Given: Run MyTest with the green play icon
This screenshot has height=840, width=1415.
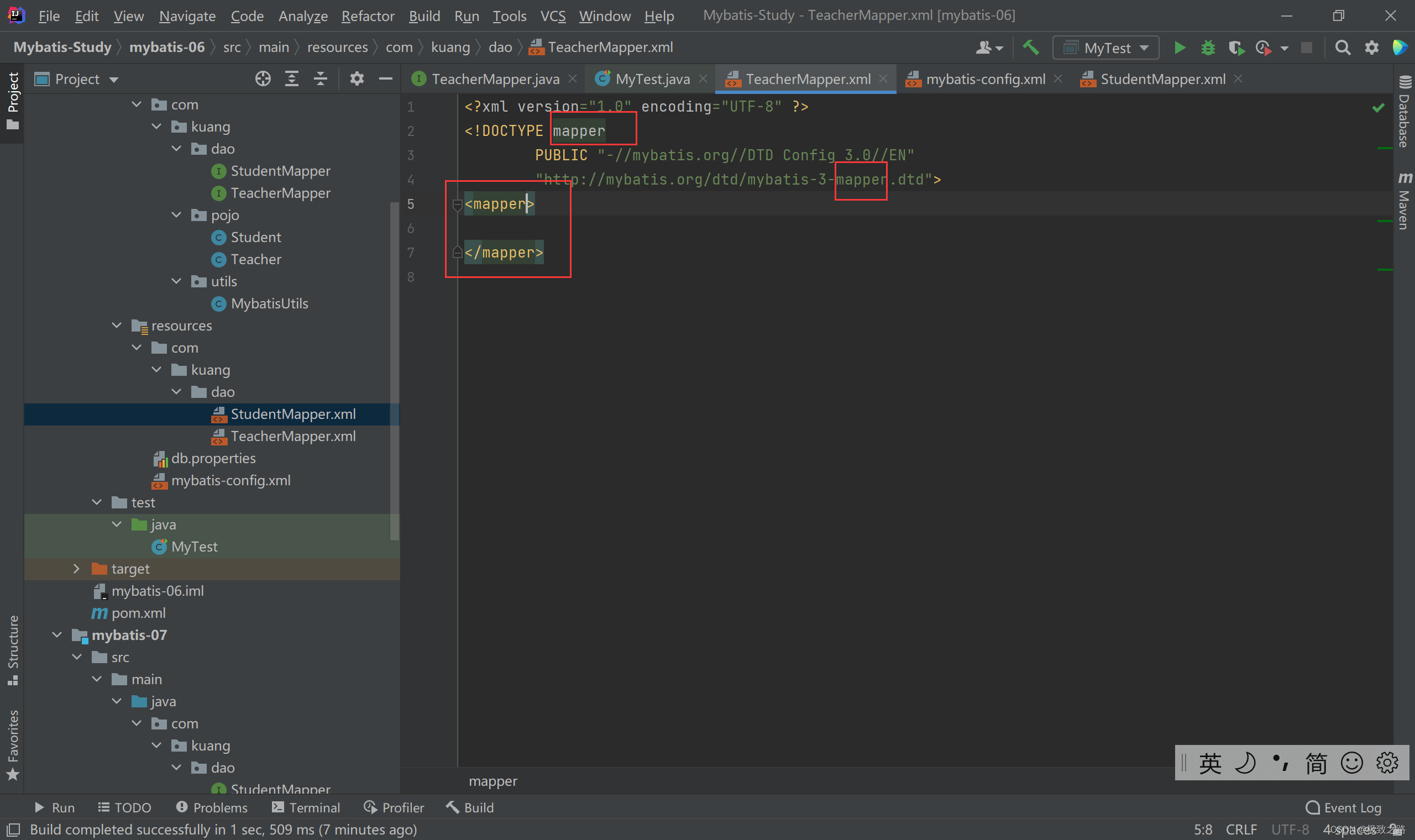Looking at the screenshot, I should pos(1180,48).
